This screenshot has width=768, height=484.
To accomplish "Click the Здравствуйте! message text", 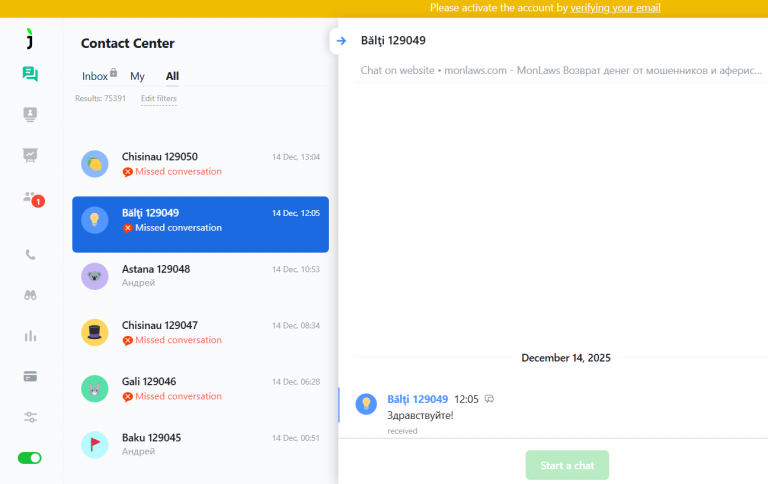I will [x=420, y=415].
